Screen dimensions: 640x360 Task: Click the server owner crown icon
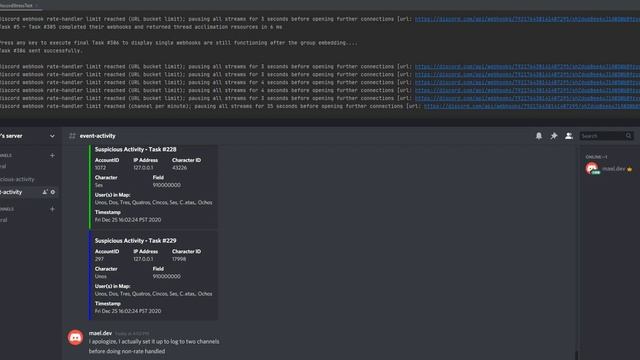coord(629,169)
